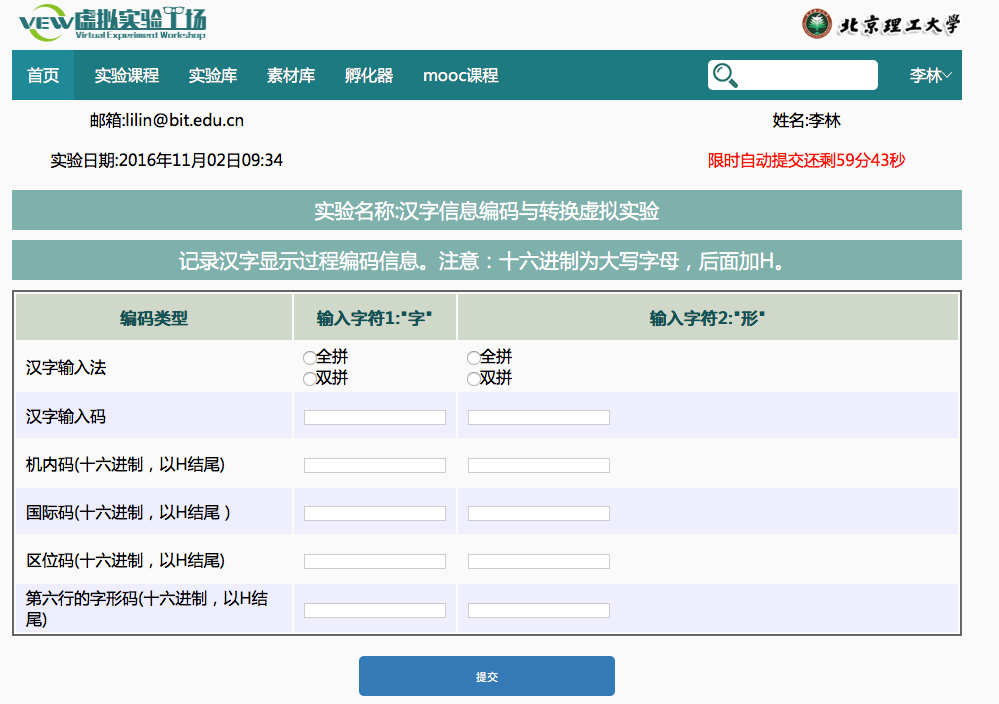
Task: Click the VEW Virtual Experiment Workshop logo
Action: (x=113, y=24)
